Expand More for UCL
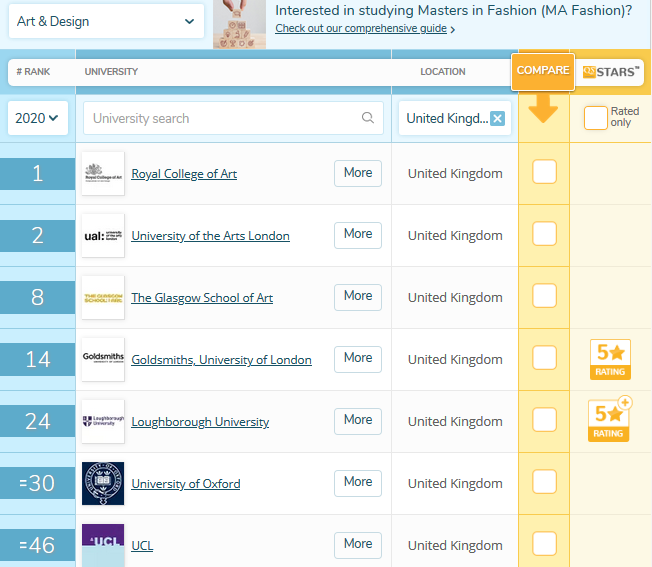The height and width of the screenshot is (567, 652). [358, 545]
